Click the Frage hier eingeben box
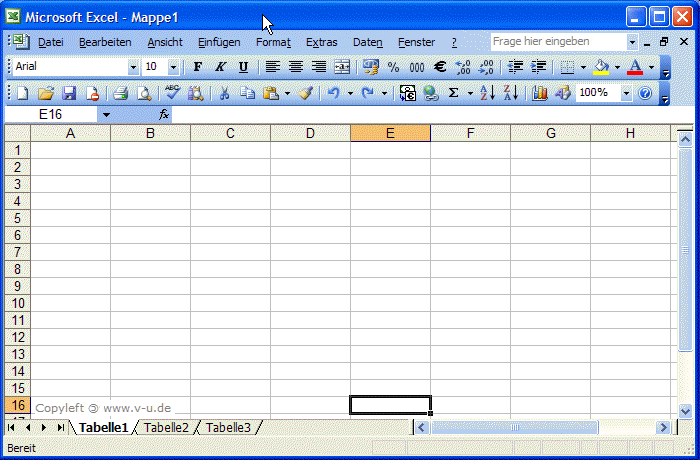Screen dimensions: 700x460 coord(559,42)
